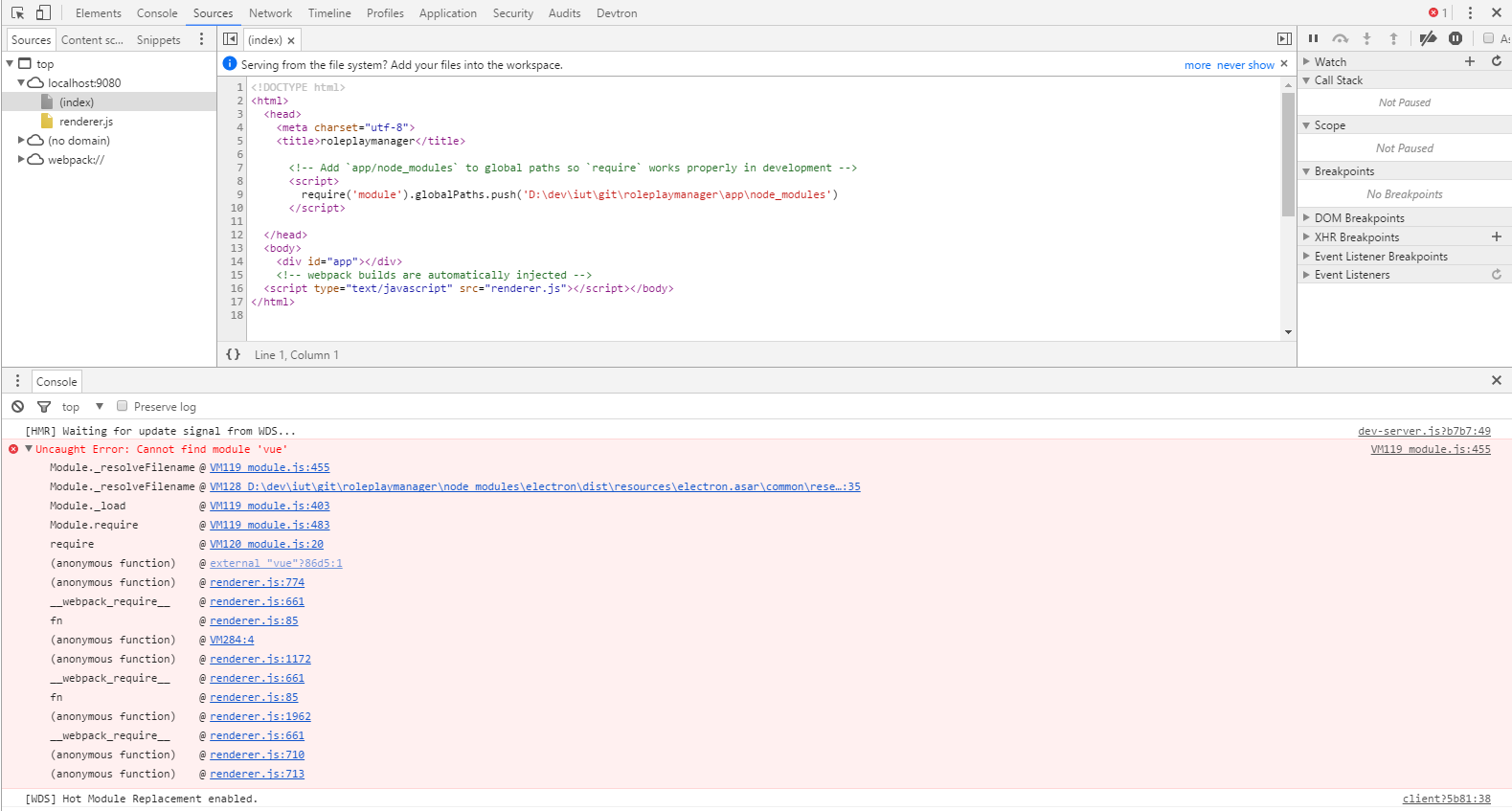This screenshot has width=1512, height=811.
Task: Toggle the Async checkbox in debugger toolbar
Action: coord(1488,39)
